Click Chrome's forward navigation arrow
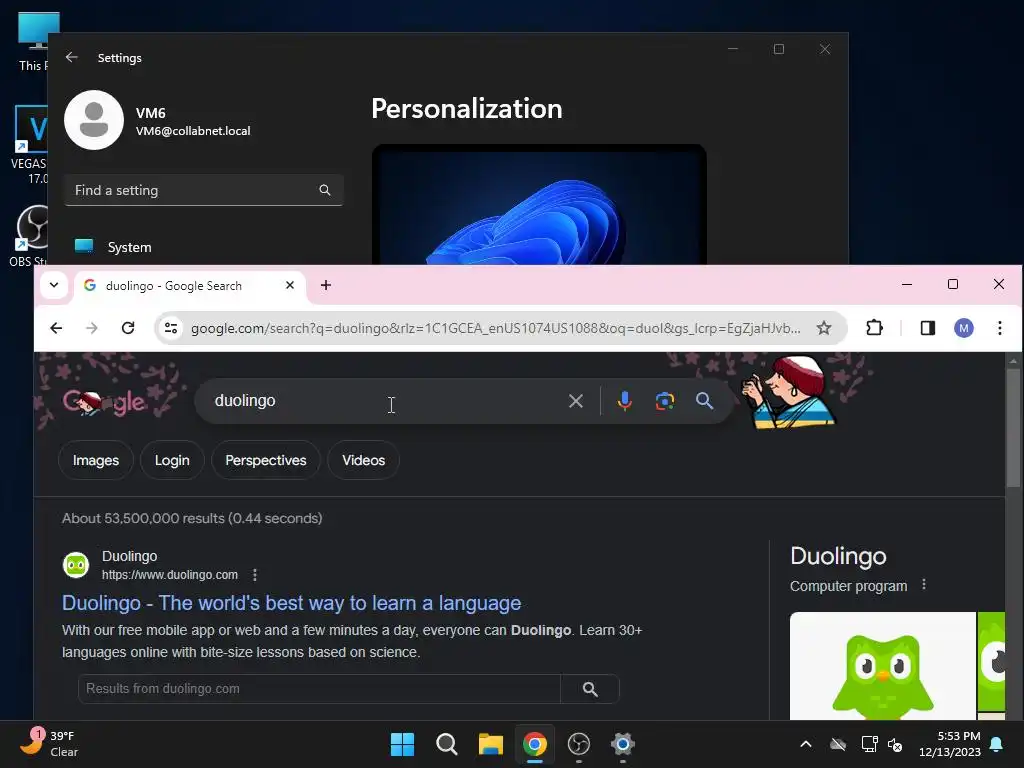This screenshot has height=768, width=1024. [92, 328]
